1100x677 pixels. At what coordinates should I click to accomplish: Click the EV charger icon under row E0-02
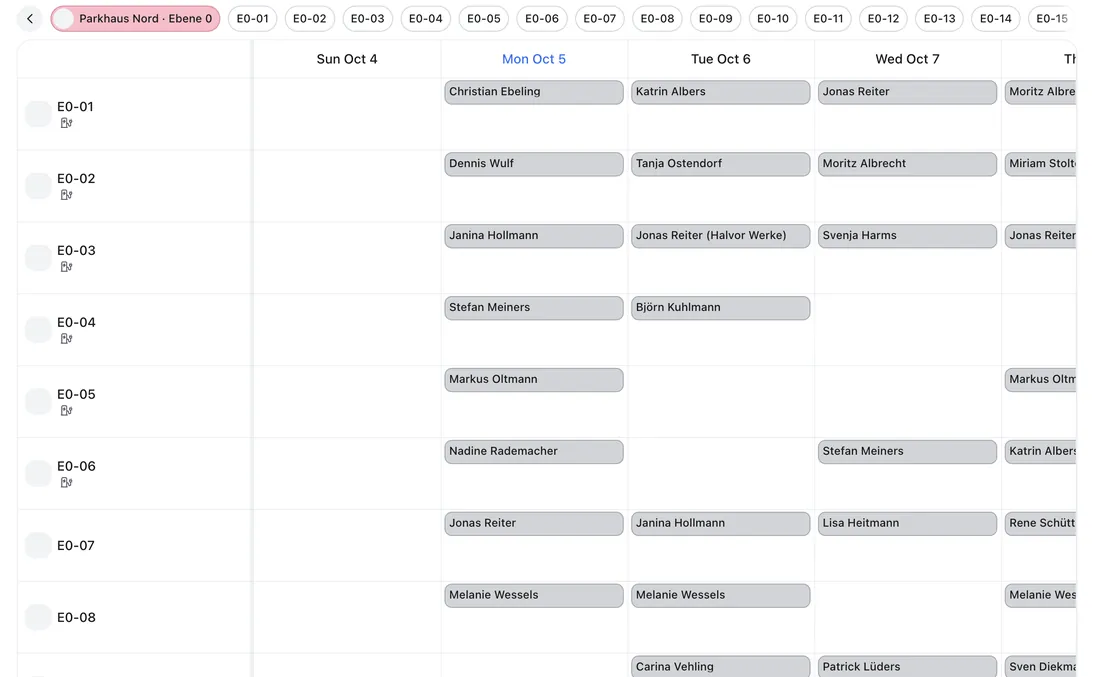click(x=66, y=195)
